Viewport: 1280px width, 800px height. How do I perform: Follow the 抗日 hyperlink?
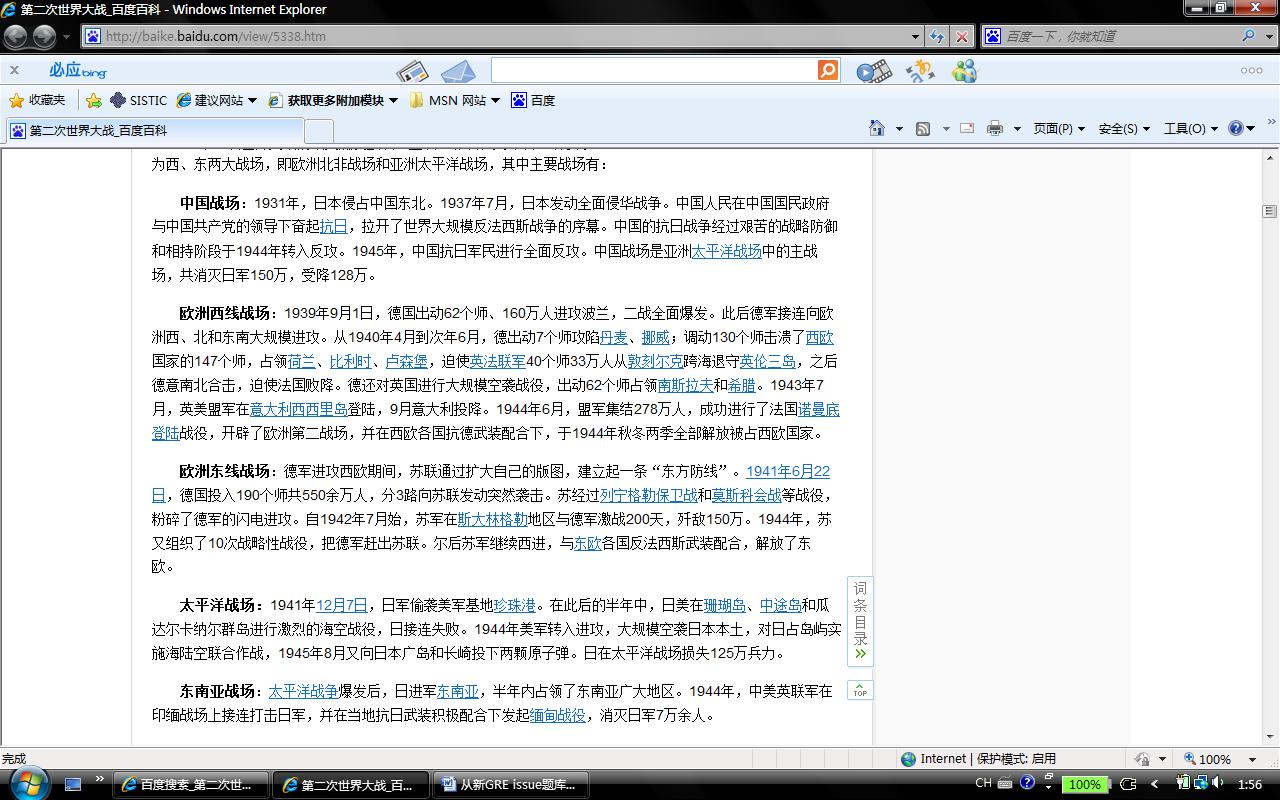pos(333,227)
